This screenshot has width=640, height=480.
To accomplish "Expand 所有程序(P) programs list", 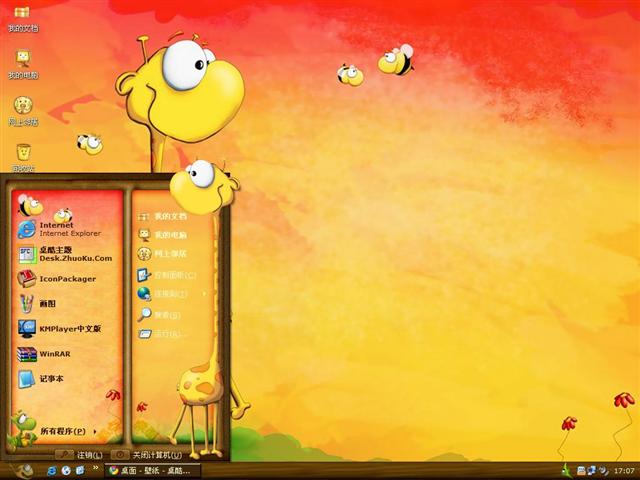I will tap(62, 432).
